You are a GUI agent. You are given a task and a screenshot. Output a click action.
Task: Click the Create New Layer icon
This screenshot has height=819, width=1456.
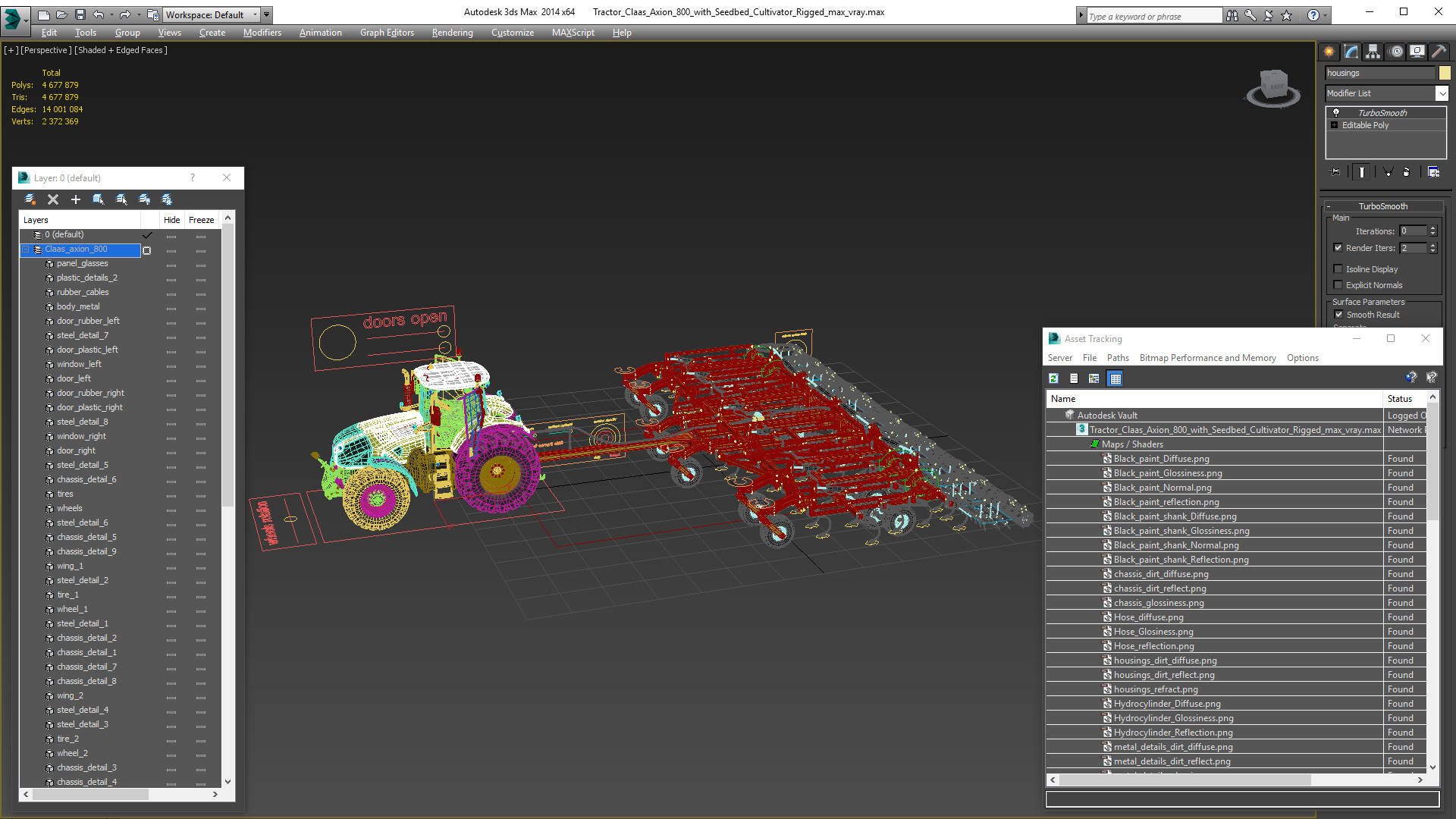tap(30, 199)
